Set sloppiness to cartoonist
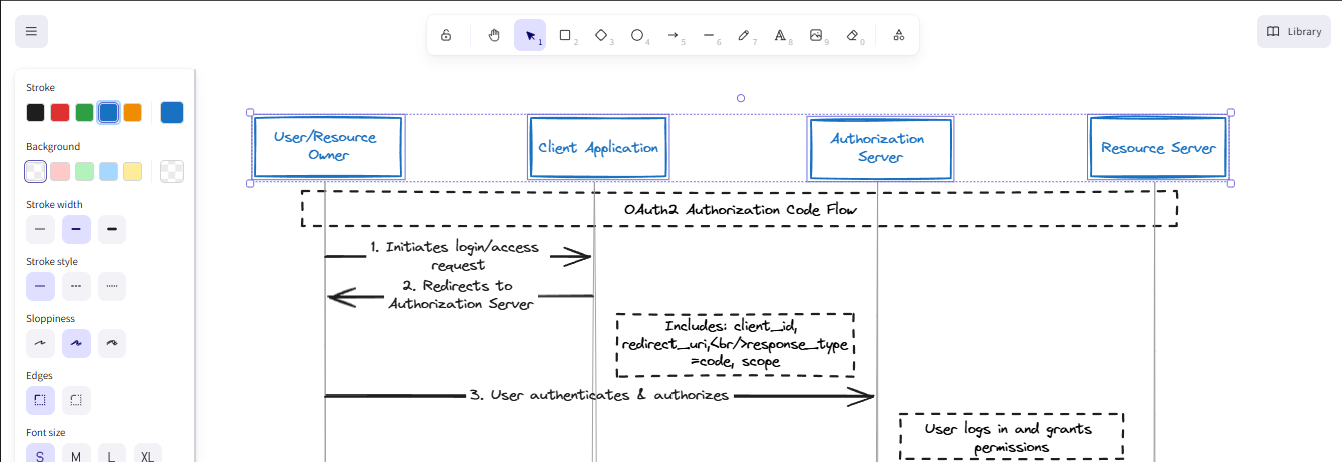Image resolution: width=1342 pixels, height=462 pixels. pyautogui.click(x=112, y=343)
